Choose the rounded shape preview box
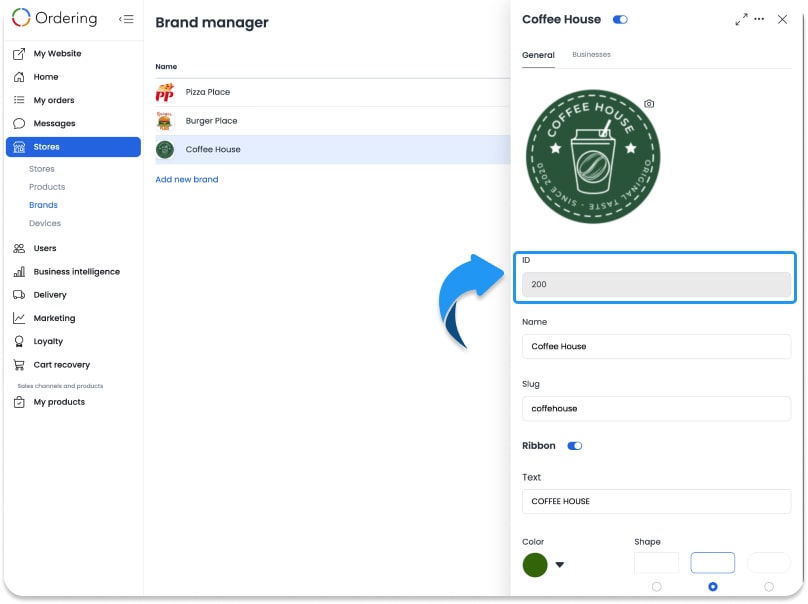 (713, 563)
